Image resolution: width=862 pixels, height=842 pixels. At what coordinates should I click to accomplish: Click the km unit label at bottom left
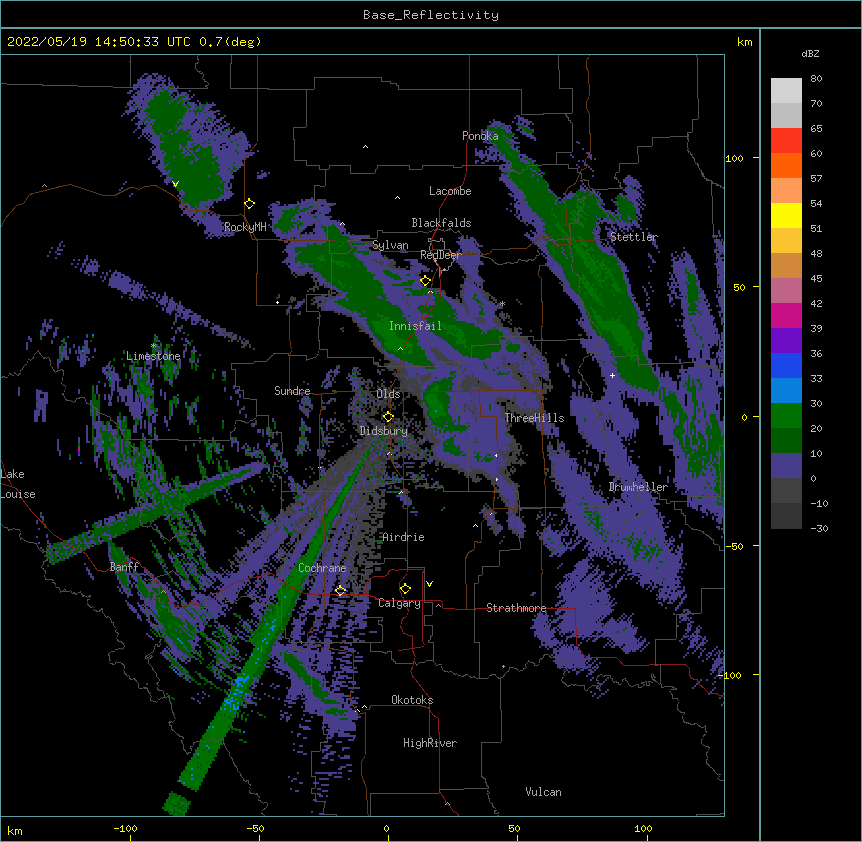(15, 831)
